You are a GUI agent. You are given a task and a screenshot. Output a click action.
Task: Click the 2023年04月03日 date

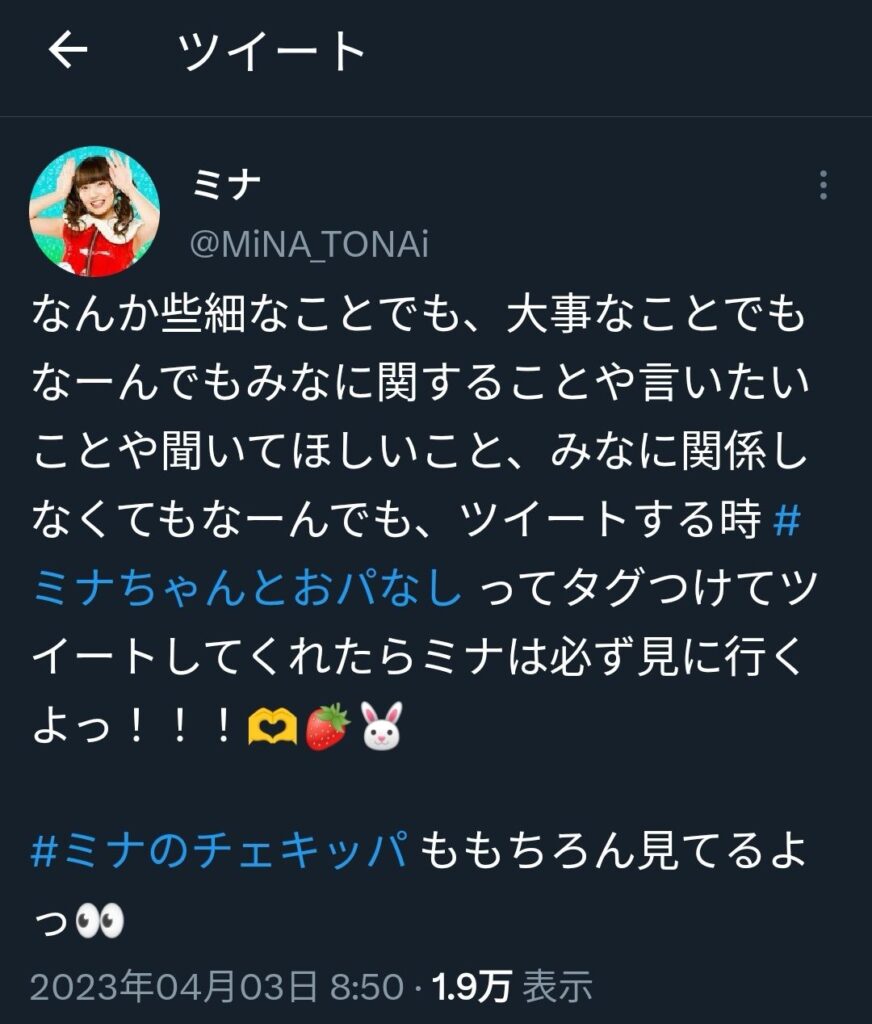174,986
